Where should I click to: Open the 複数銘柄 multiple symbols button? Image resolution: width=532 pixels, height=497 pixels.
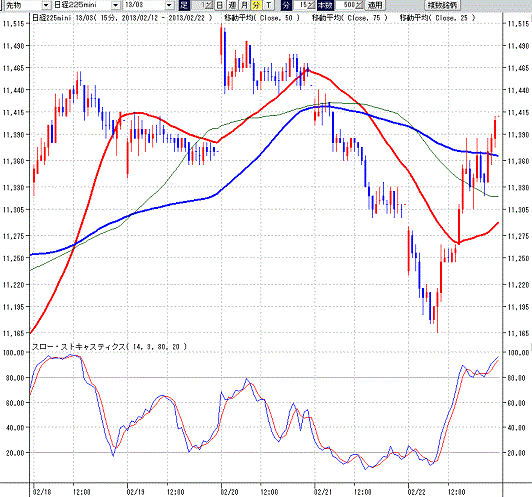pos(442,5)
